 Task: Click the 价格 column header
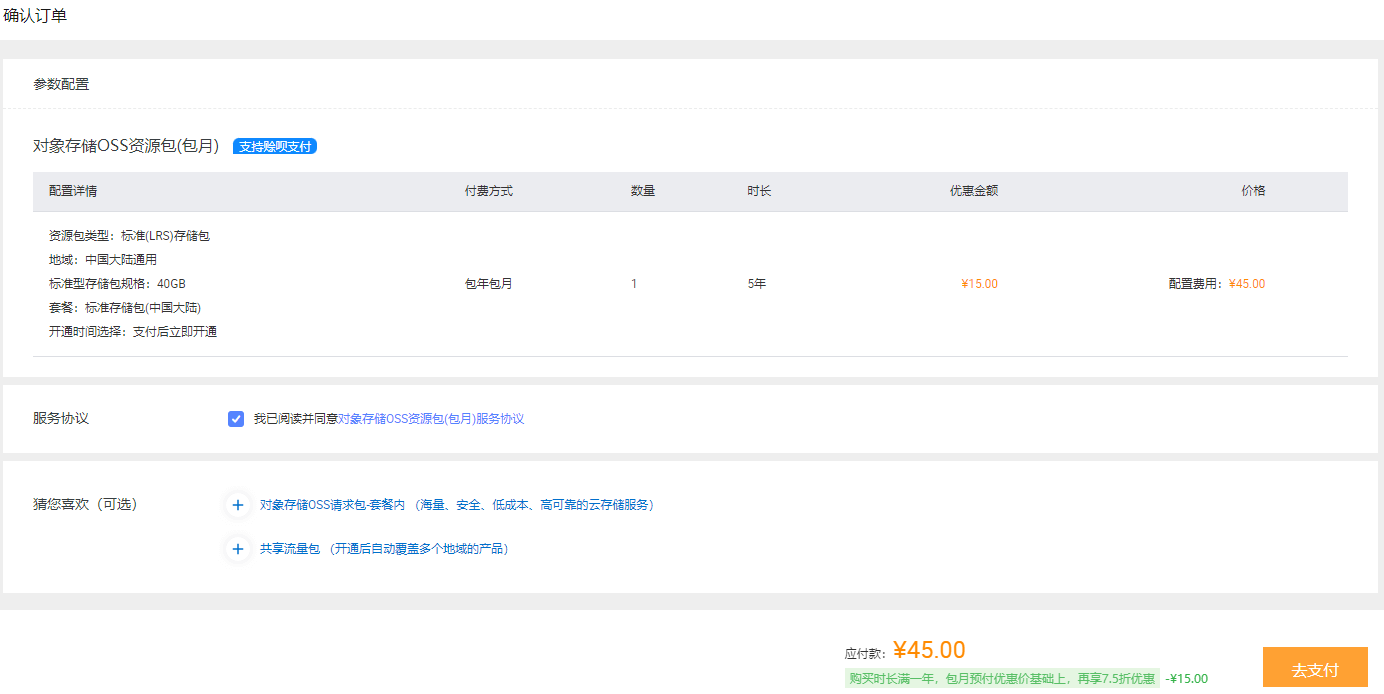pos(1253,191)
